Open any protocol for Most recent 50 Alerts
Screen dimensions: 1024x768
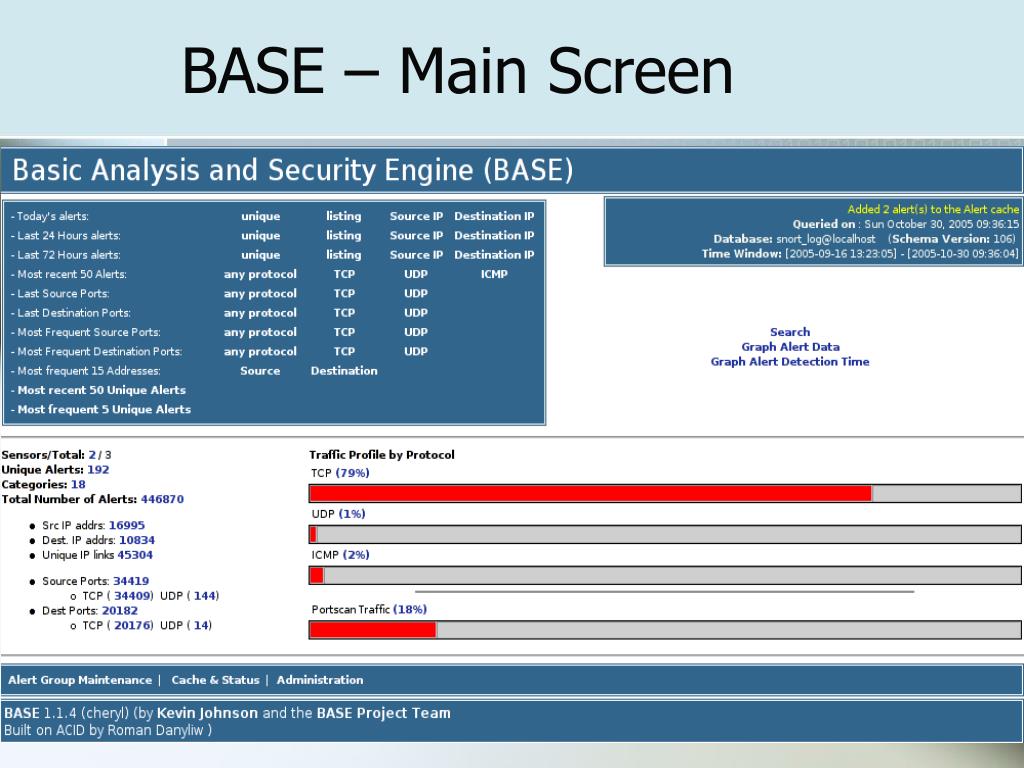(x=260, y=274)
